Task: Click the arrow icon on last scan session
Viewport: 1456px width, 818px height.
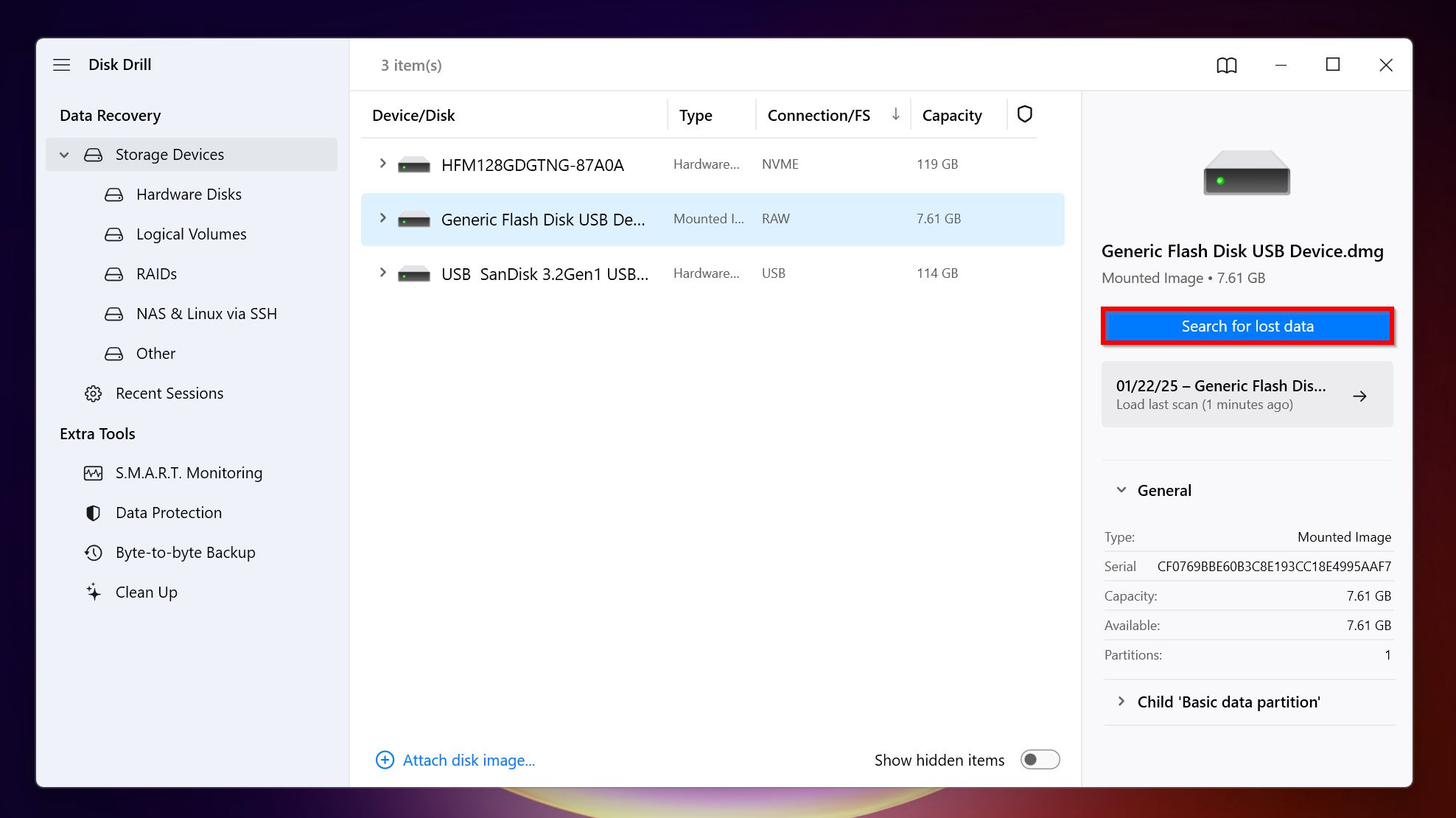Action: coord(1360,396)
